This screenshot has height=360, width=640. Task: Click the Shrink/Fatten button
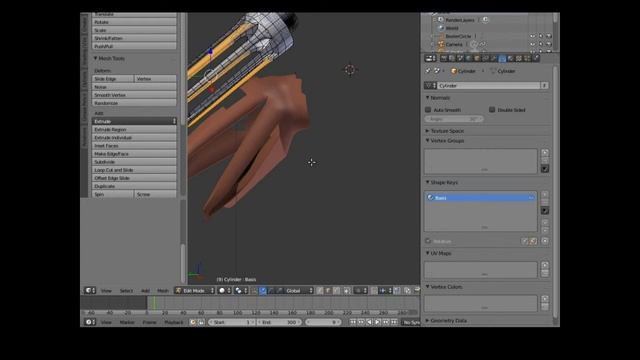coord(134,38)
